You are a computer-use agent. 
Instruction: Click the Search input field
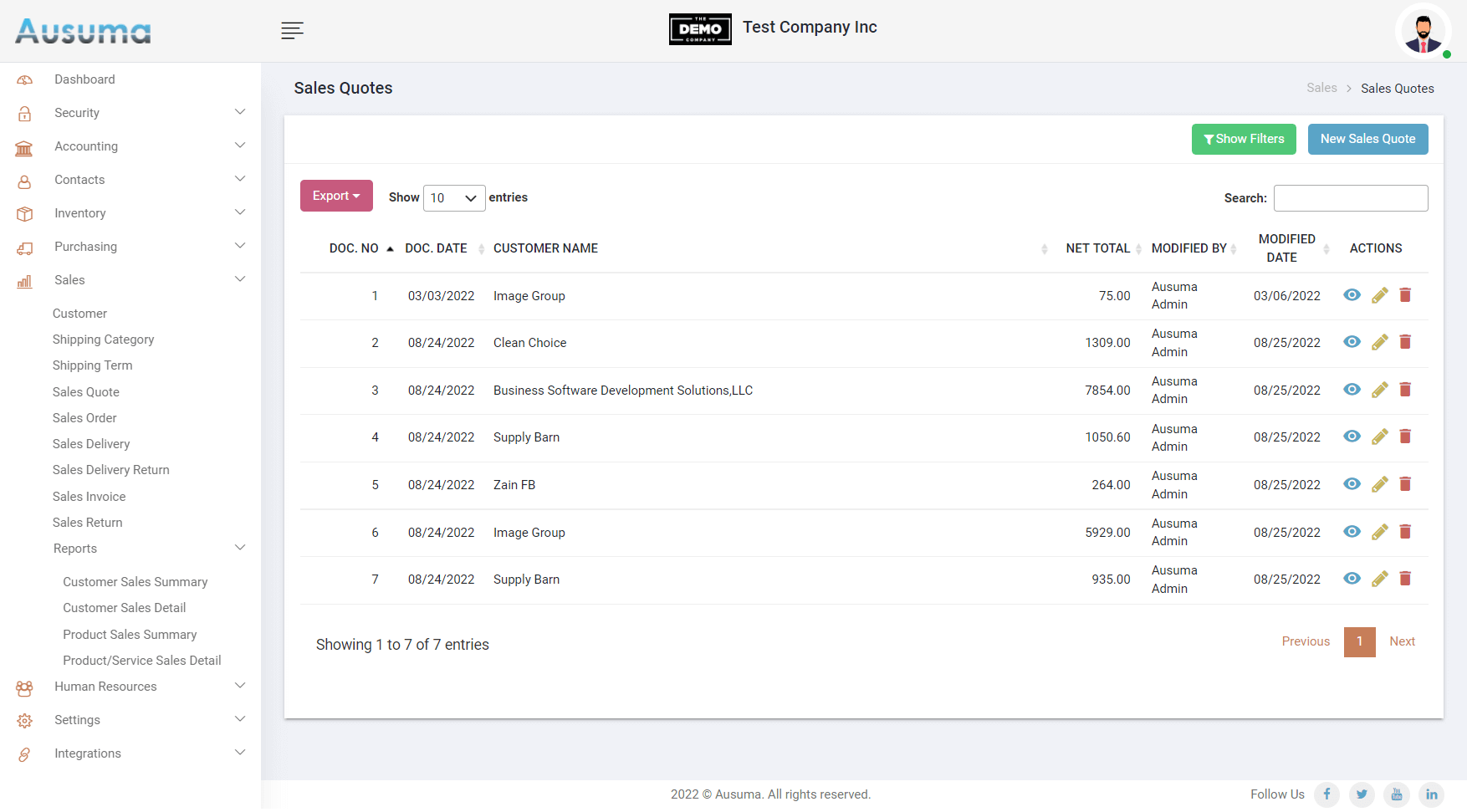click(1350, 198)
